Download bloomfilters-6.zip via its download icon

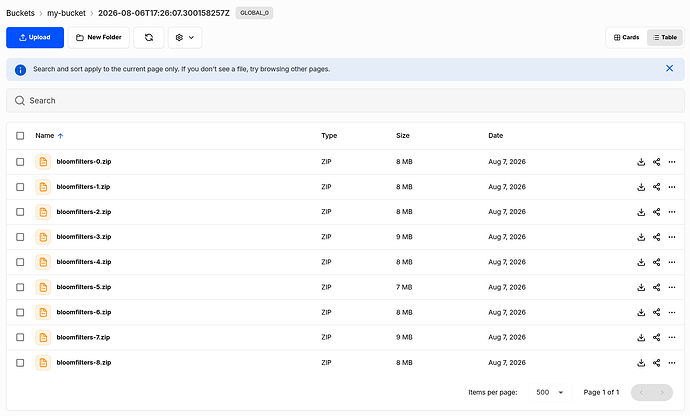(x=641, y=313)
